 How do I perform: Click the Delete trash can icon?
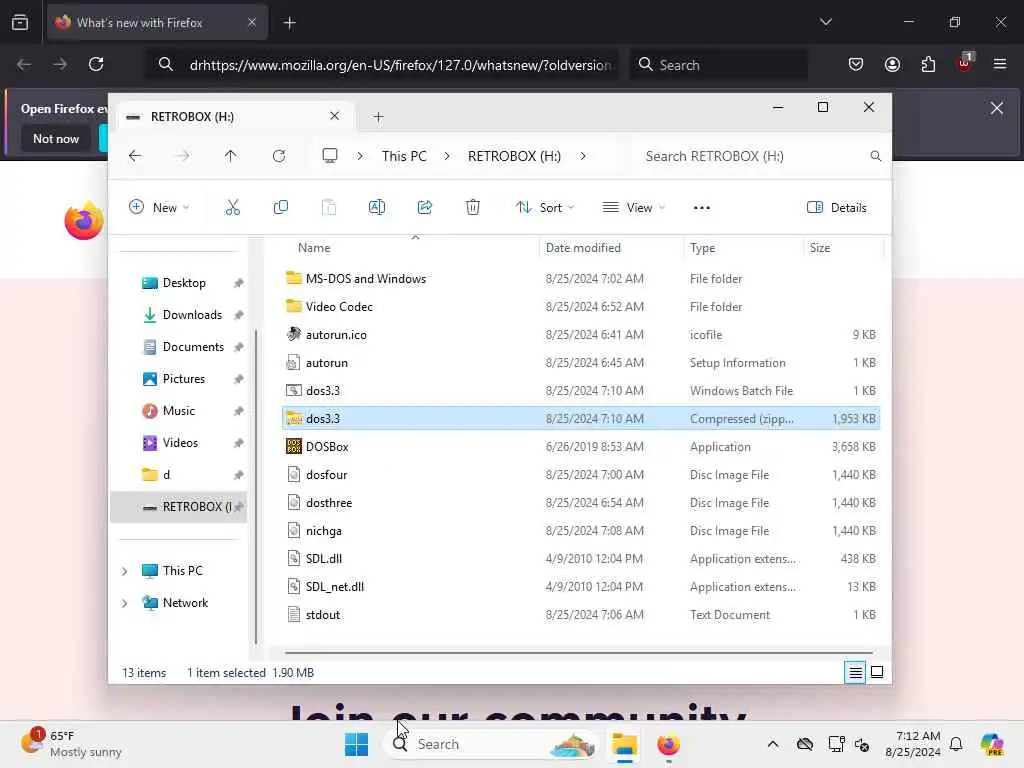point(473,208)
